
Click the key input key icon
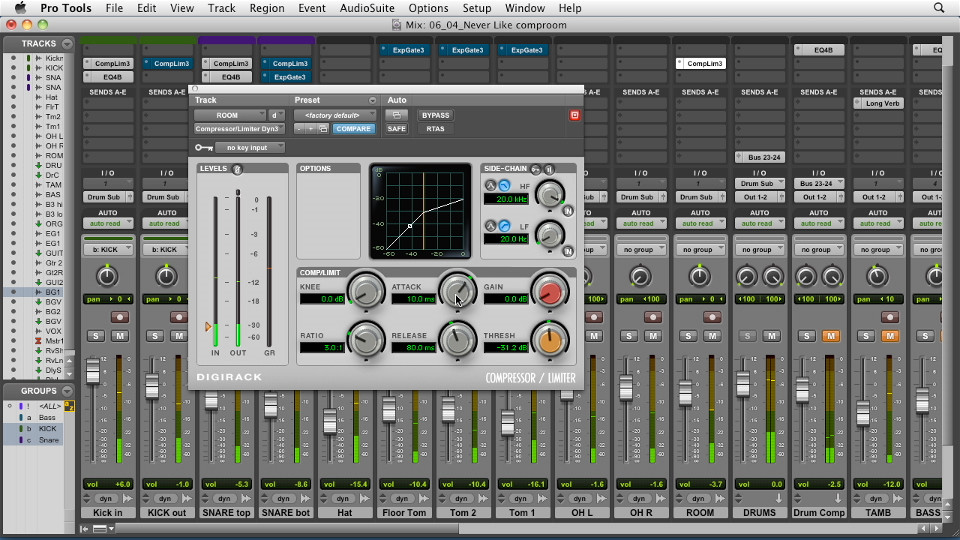pyautogui.click(x=203, y=148)
